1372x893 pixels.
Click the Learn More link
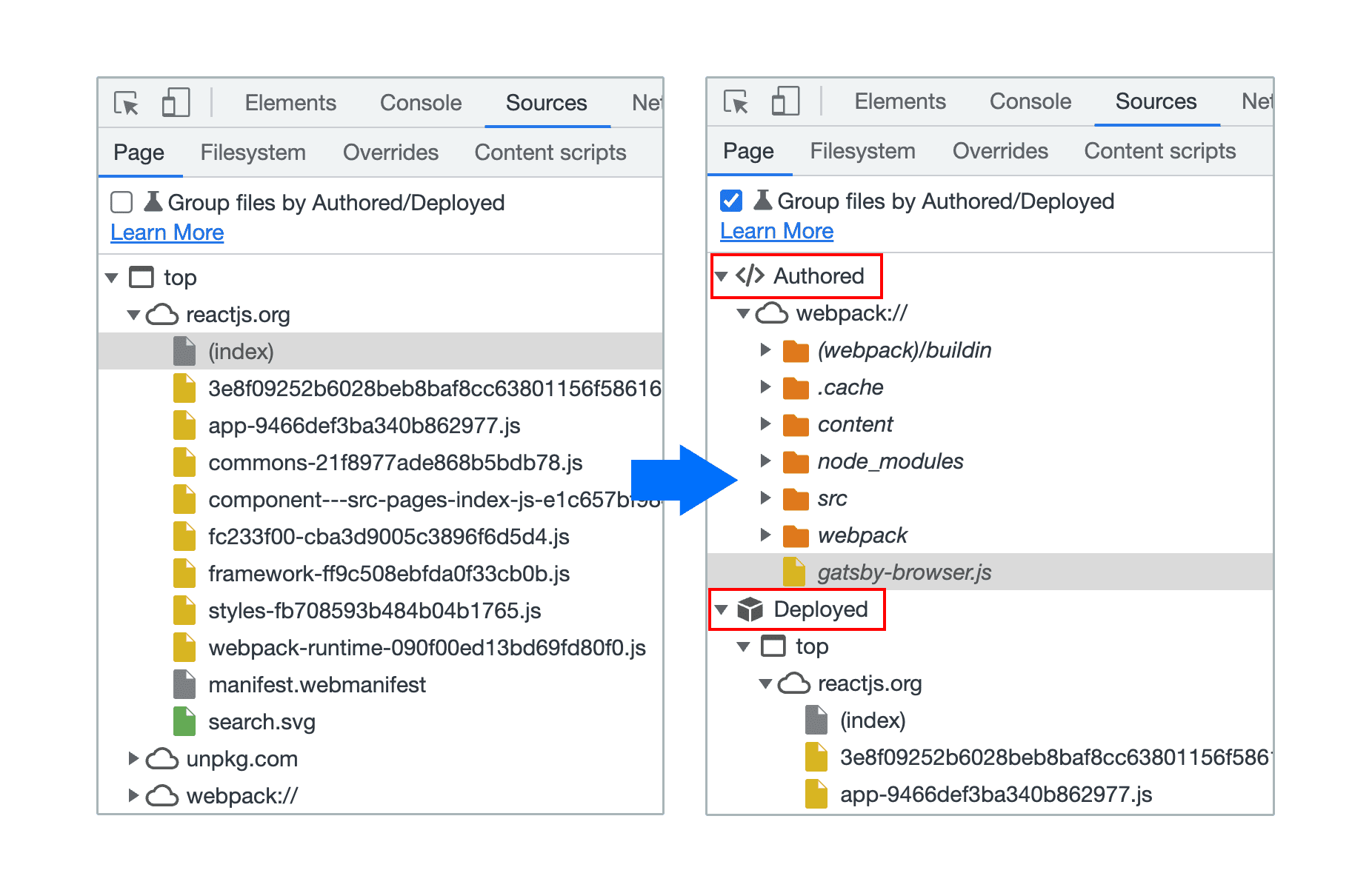pyautogui.click(x=166, y=232)
